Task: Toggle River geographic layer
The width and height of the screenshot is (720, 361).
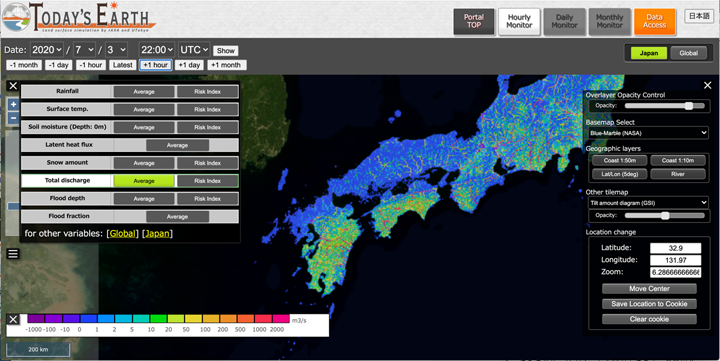Action: pyautogui.click(x=678, y=174)
